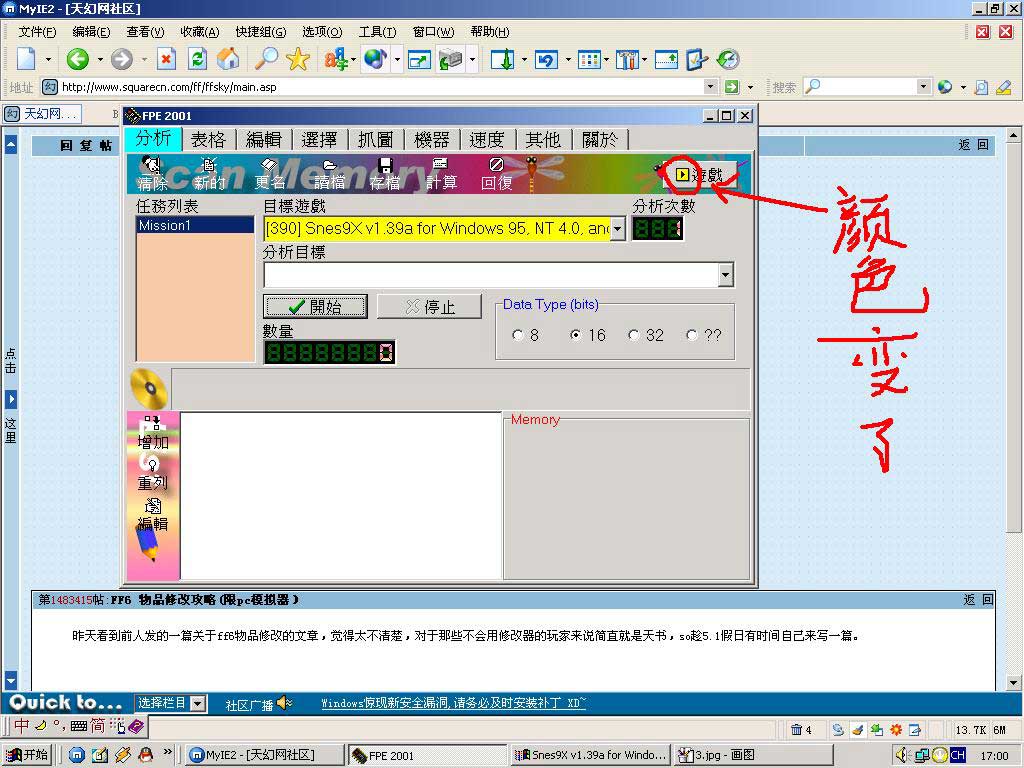This screenshot has width=1024, height=768.
Task: Click the yellow star Favorites icon
Action: [298, 59]
